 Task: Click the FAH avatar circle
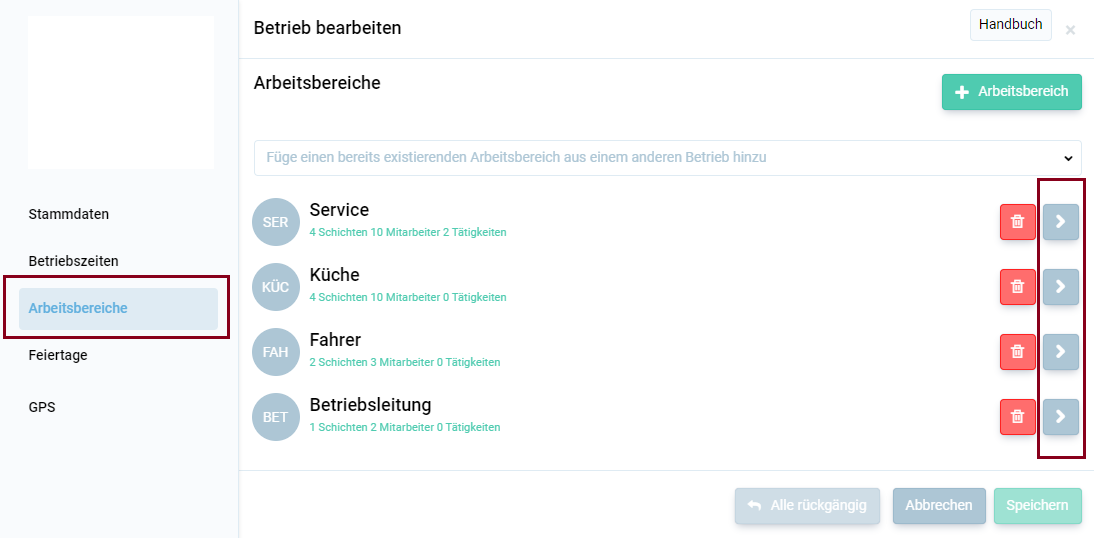pyautogui.click(x=276, y=352)
